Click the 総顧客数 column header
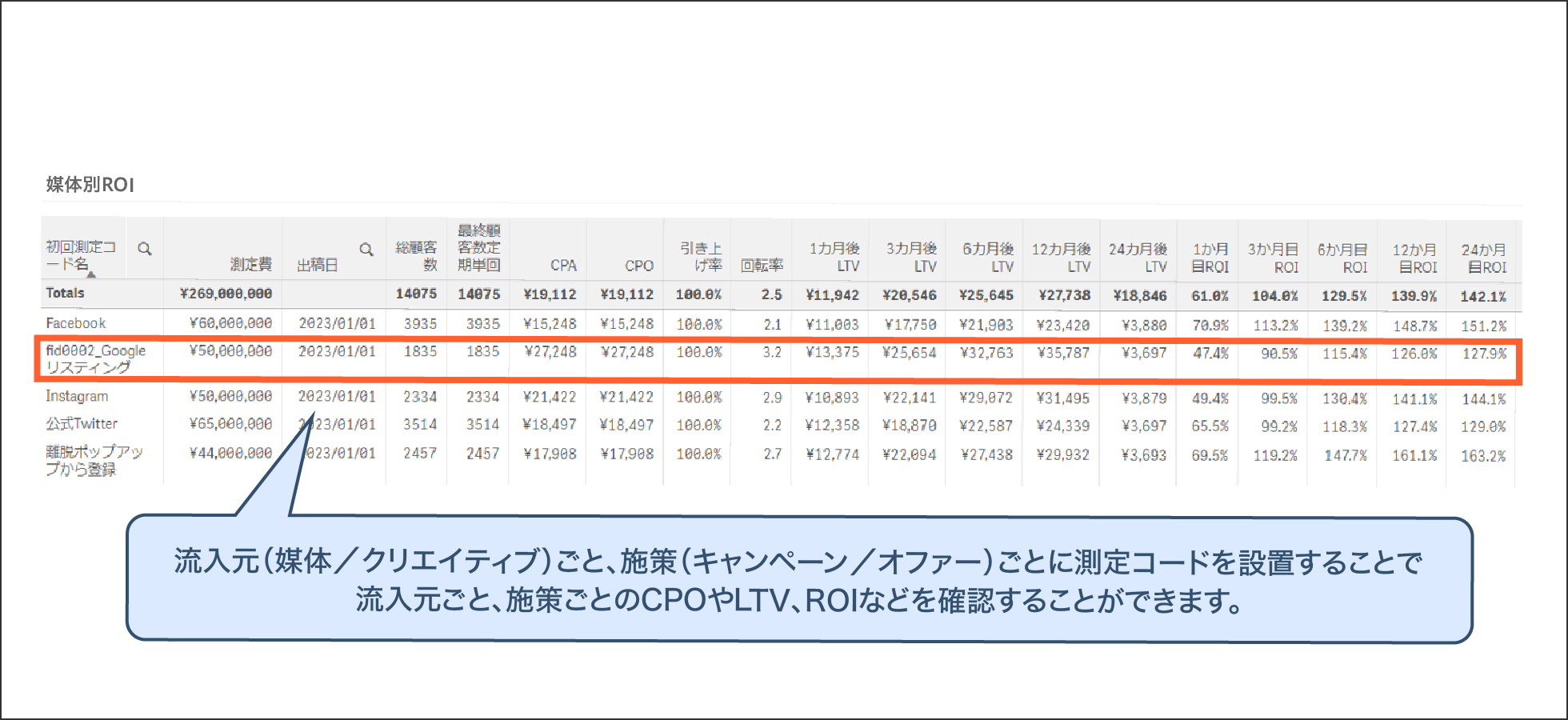This screenshot has height=720, width=1568. pyautogui.click(x=416, y=256)
